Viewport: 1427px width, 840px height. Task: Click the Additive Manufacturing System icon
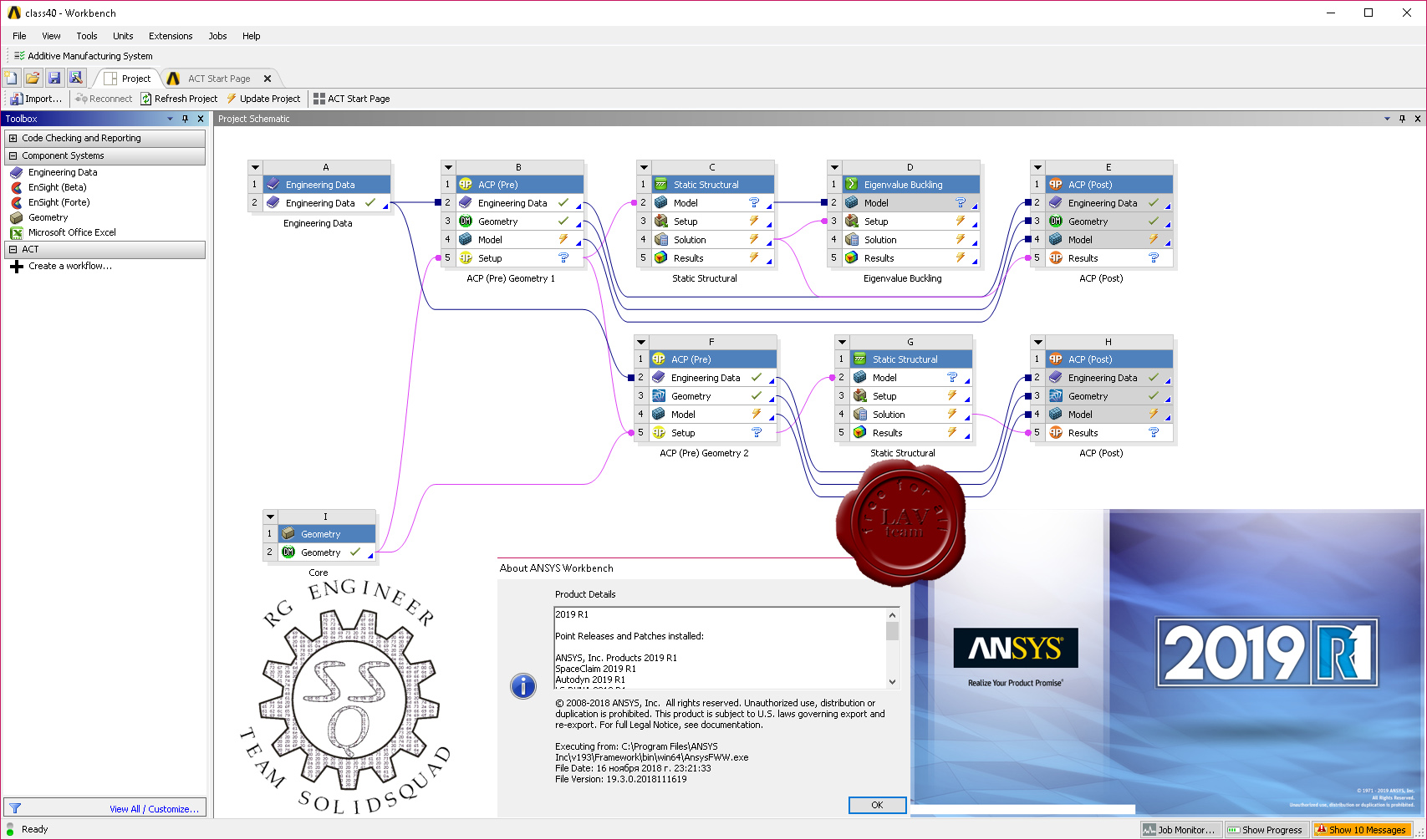(19, 56)
